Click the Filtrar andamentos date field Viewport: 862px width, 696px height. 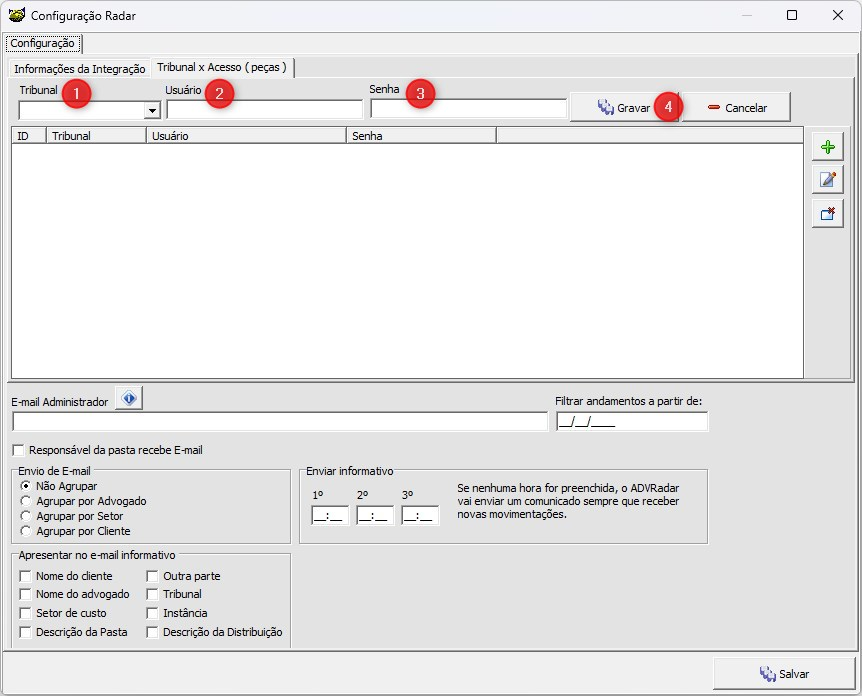(632, 422)
